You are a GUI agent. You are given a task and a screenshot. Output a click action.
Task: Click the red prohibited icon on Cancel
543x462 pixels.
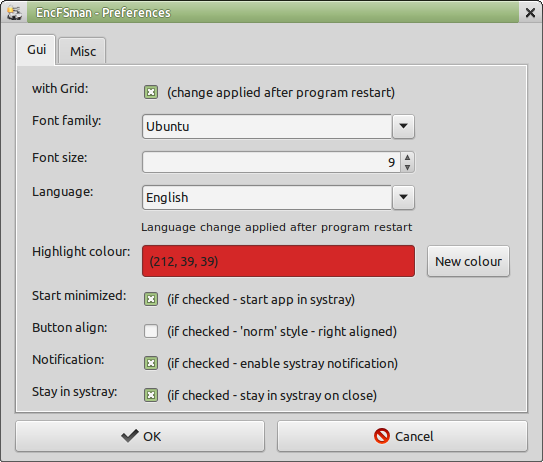[x=382, y=436]
